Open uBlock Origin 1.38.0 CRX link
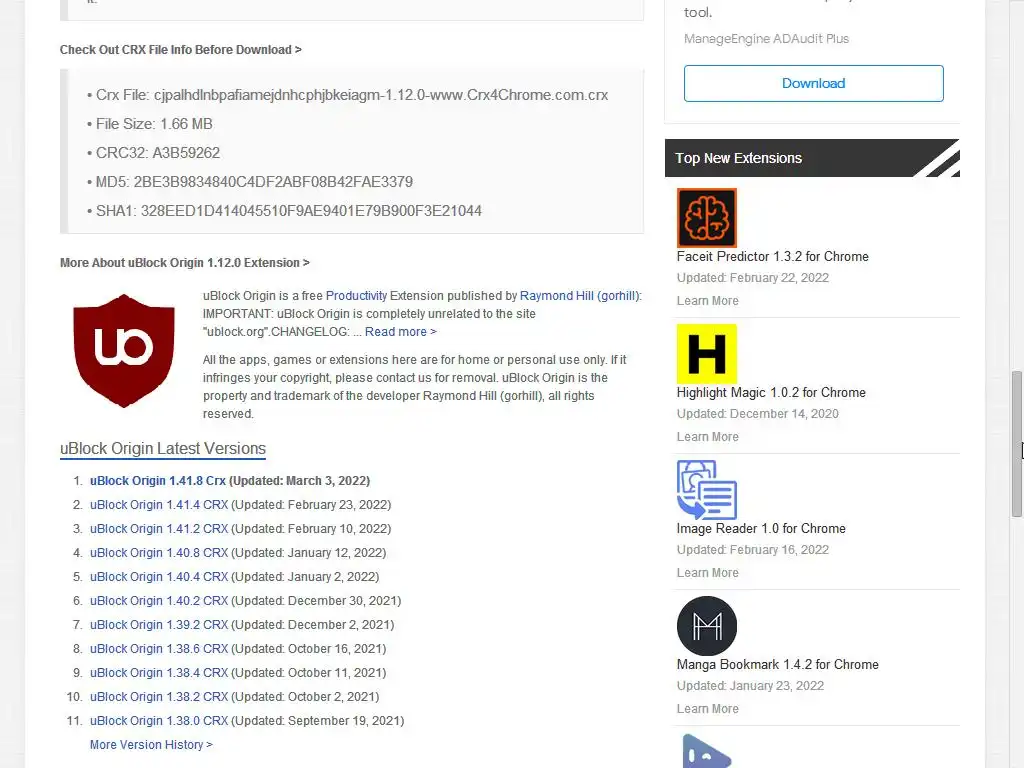Screen dimensions: 1024x768 (159, 721)
